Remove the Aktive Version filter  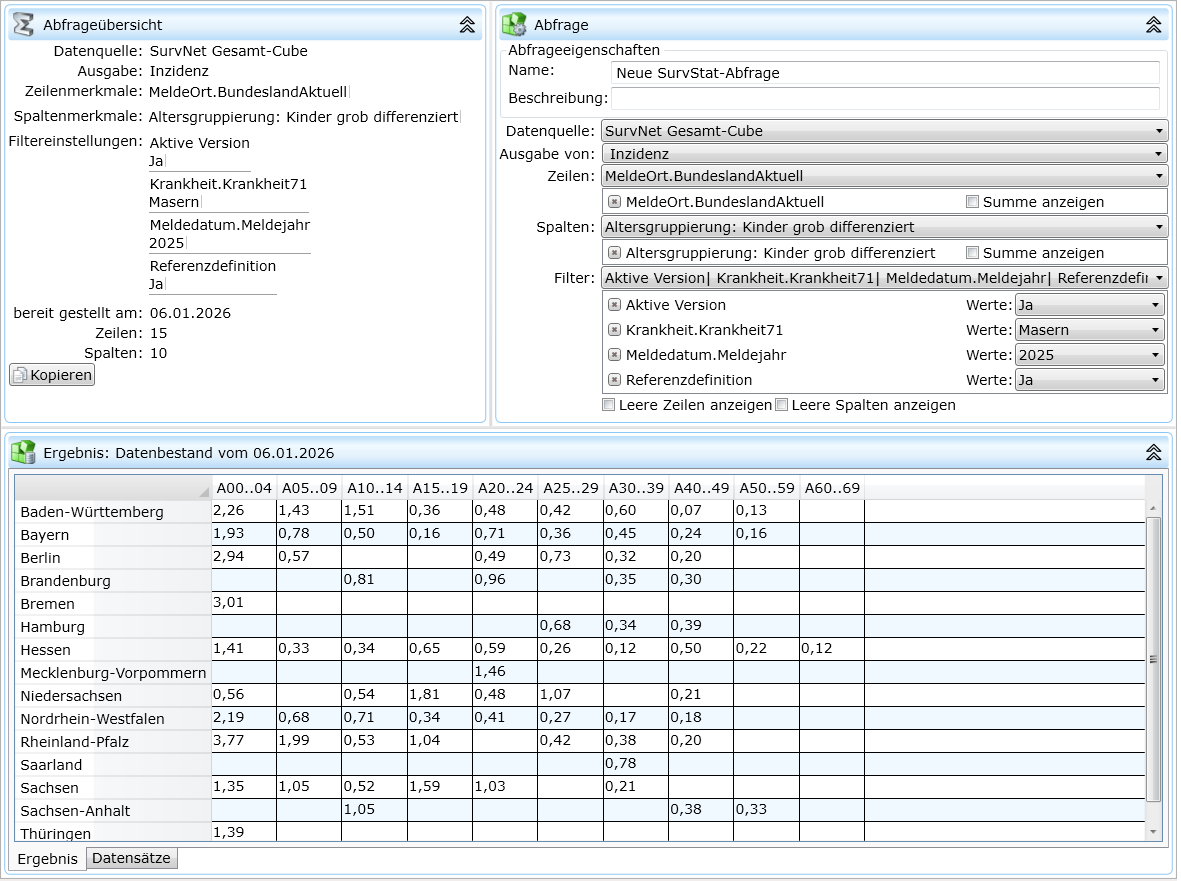(615, 305)
